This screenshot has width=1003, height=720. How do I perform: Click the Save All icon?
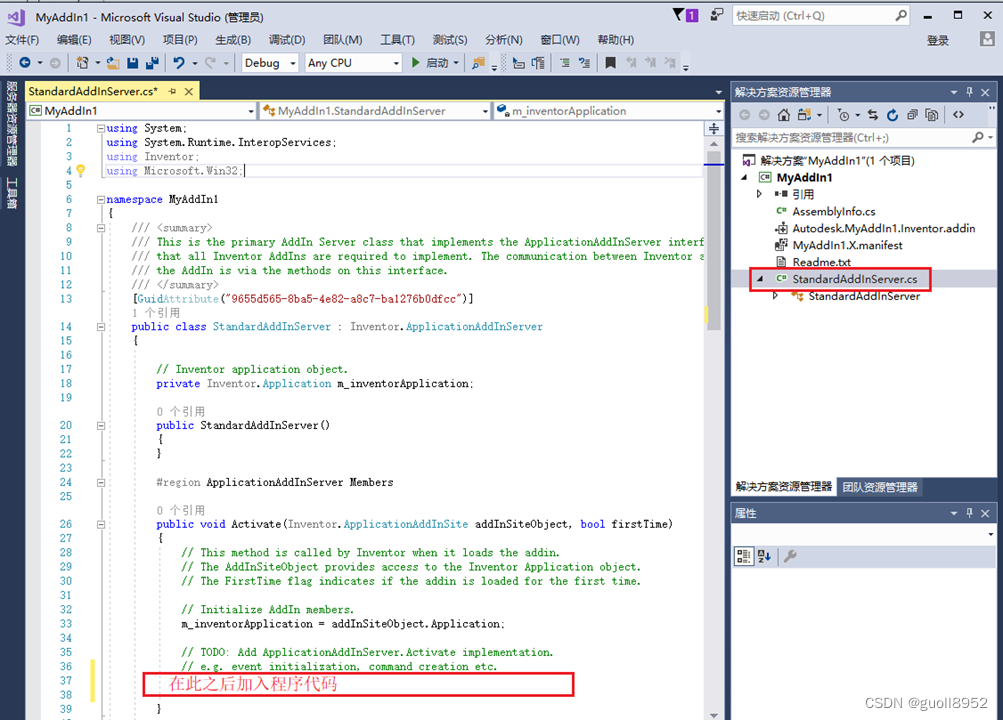(x=152, y=63)
